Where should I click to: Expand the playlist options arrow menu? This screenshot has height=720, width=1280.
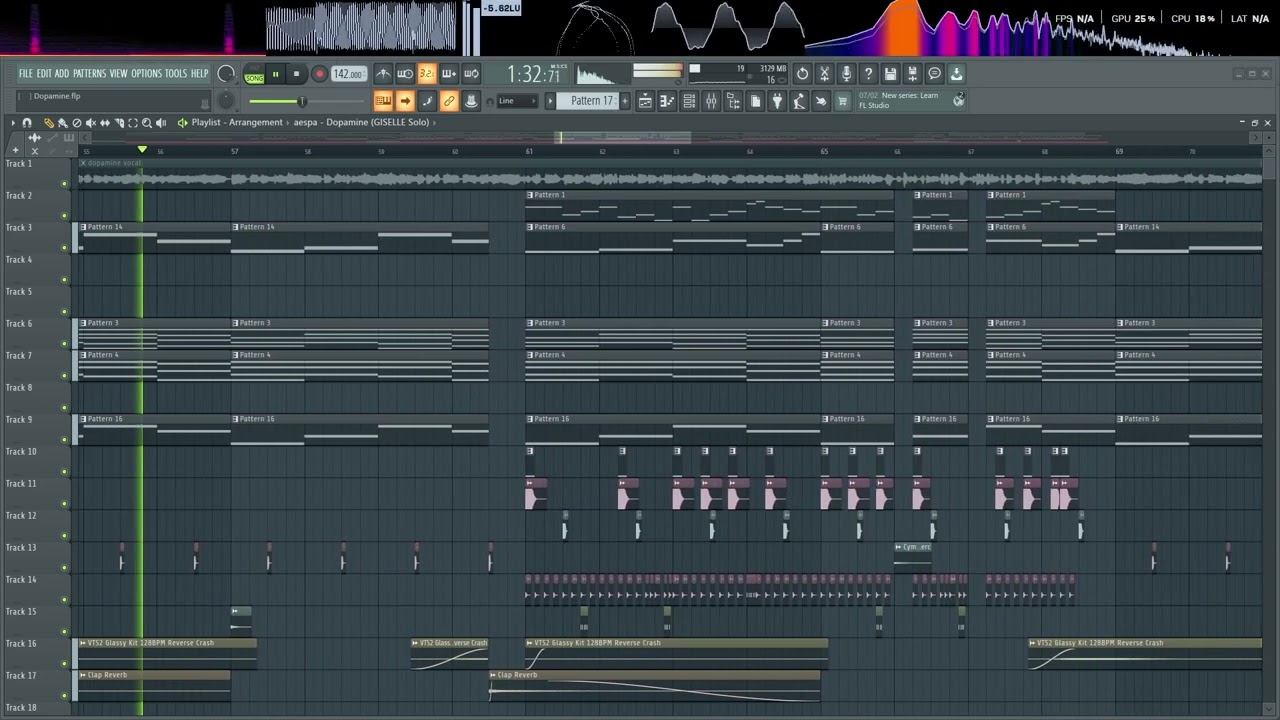[x=13, y=123]
